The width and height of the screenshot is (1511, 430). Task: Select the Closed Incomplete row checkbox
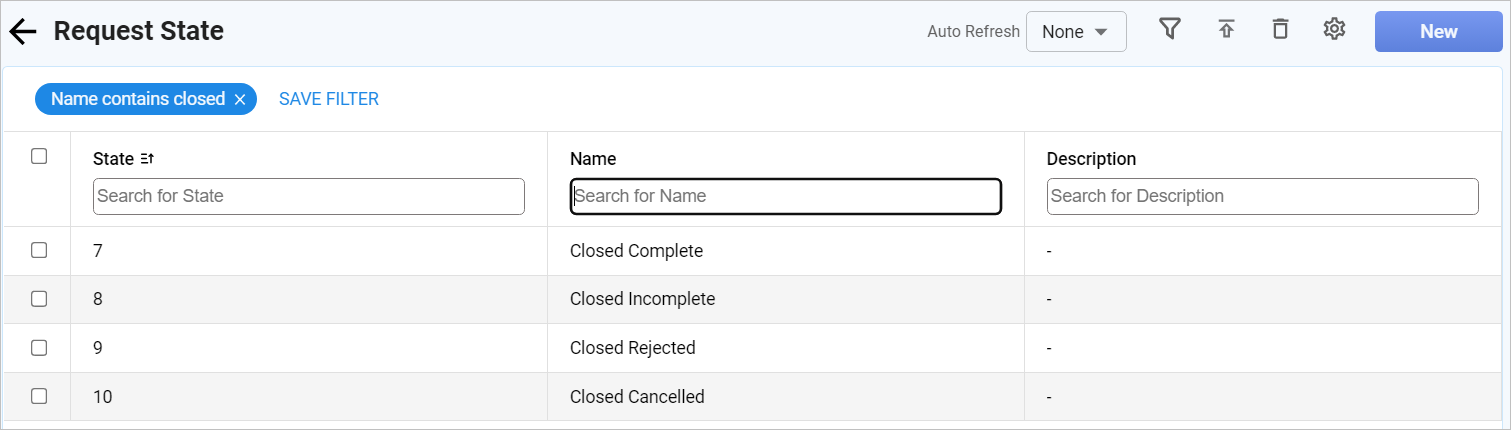click(x=39, y=298)
